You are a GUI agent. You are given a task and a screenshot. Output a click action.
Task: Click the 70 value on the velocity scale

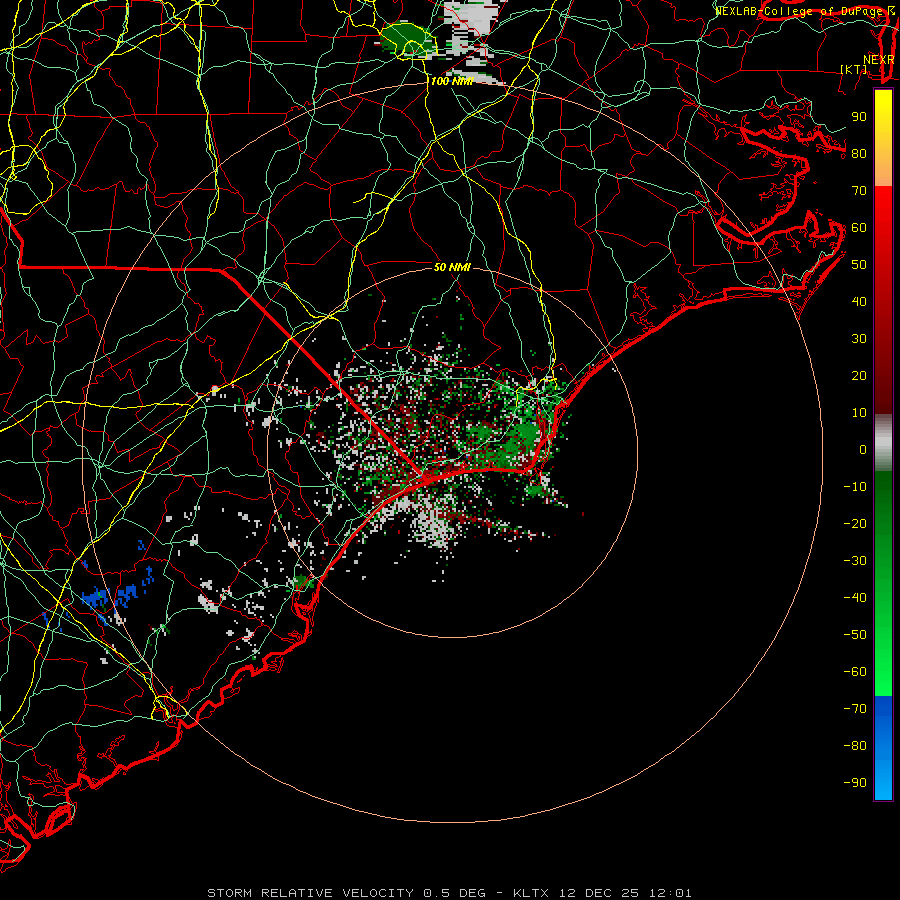click(x=859, y=191)
